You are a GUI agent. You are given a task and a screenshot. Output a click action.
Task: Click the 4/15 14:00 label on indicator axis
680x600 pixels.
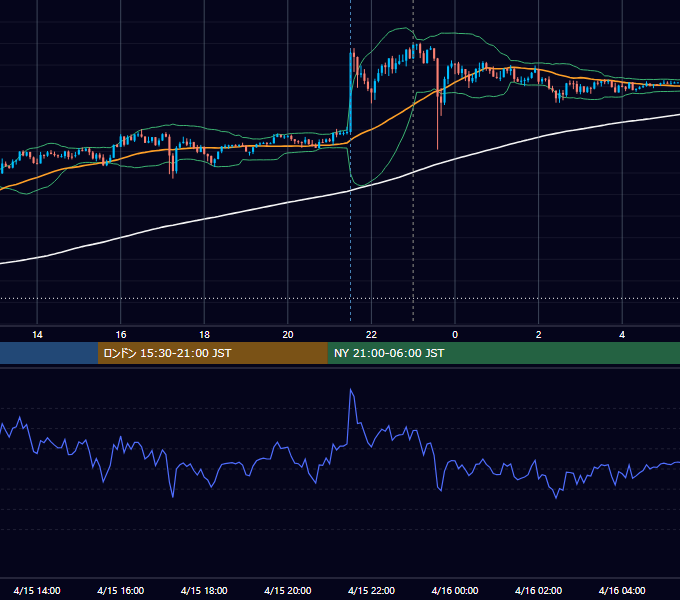pos(37,590)
